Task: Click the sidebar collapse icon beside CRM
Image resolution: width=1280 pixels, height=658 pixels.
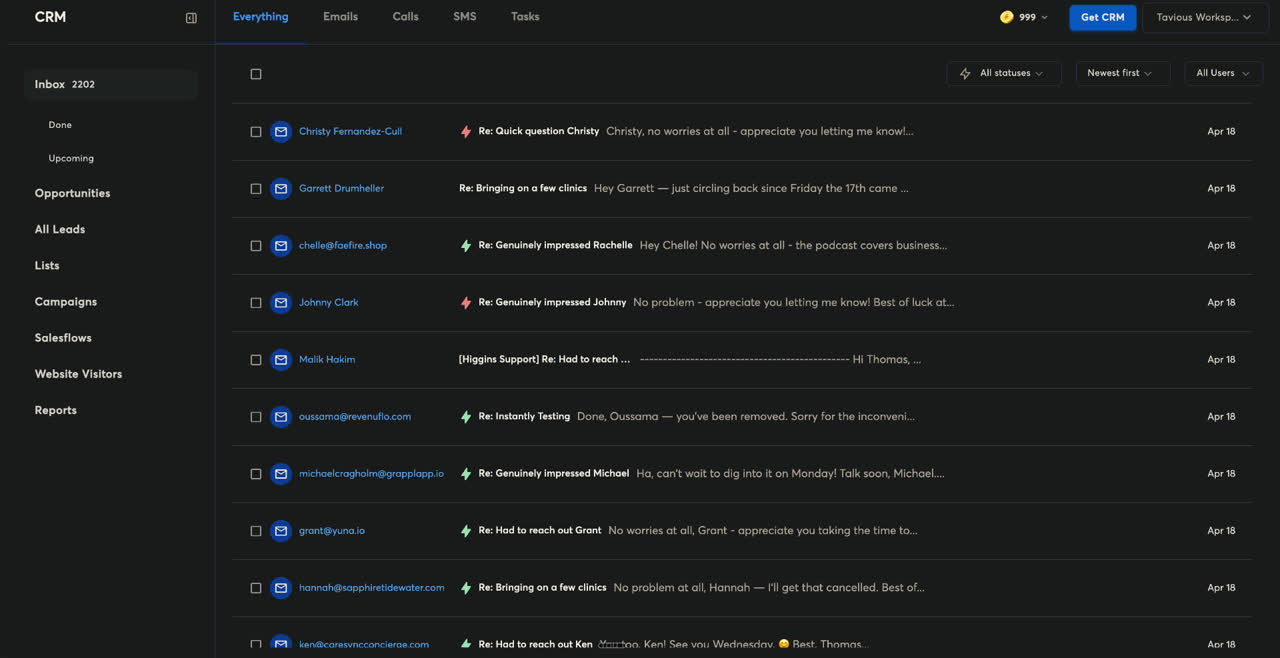Action: (x=190, y=17)
